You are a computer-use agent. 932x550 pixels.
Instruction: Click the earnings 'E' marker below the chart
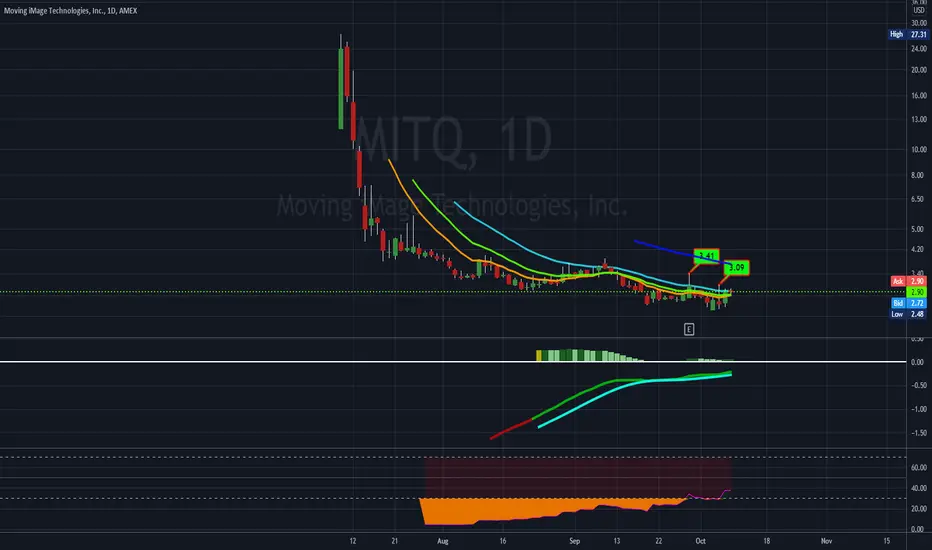(x=689, y=329)
